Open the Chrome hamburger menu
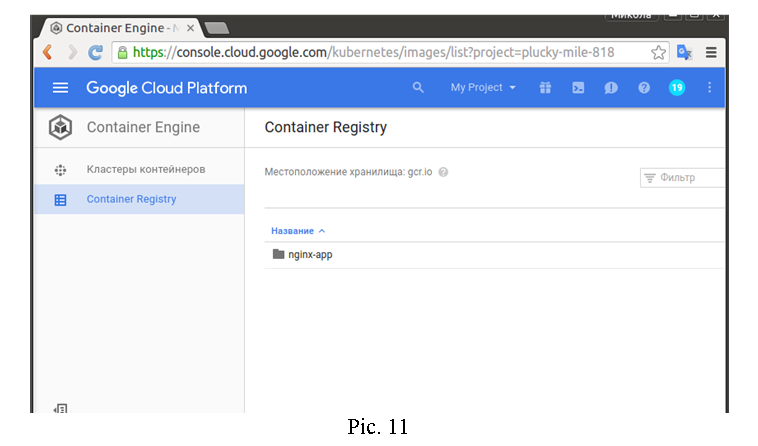Viewport: 758px width, 446px height. point(711,52)
